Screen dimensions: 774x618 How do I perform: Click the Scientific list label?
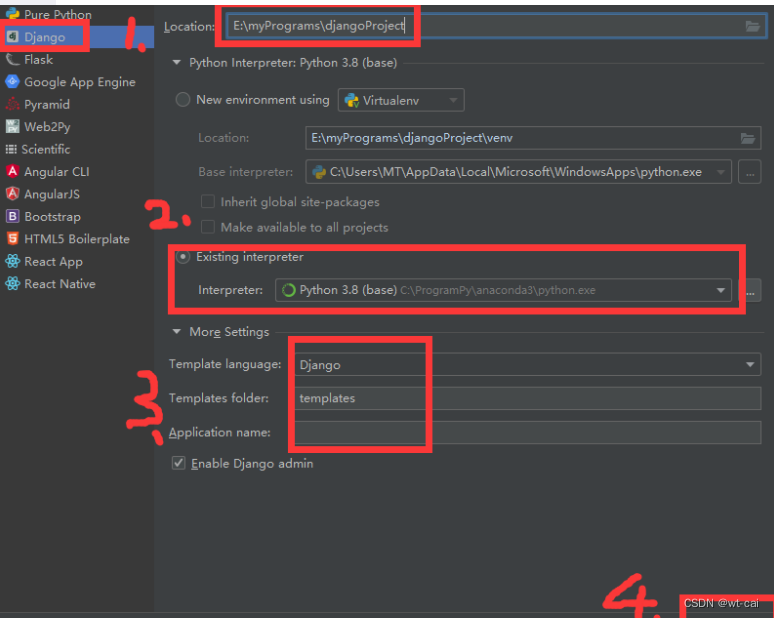[x=45, y=149]
